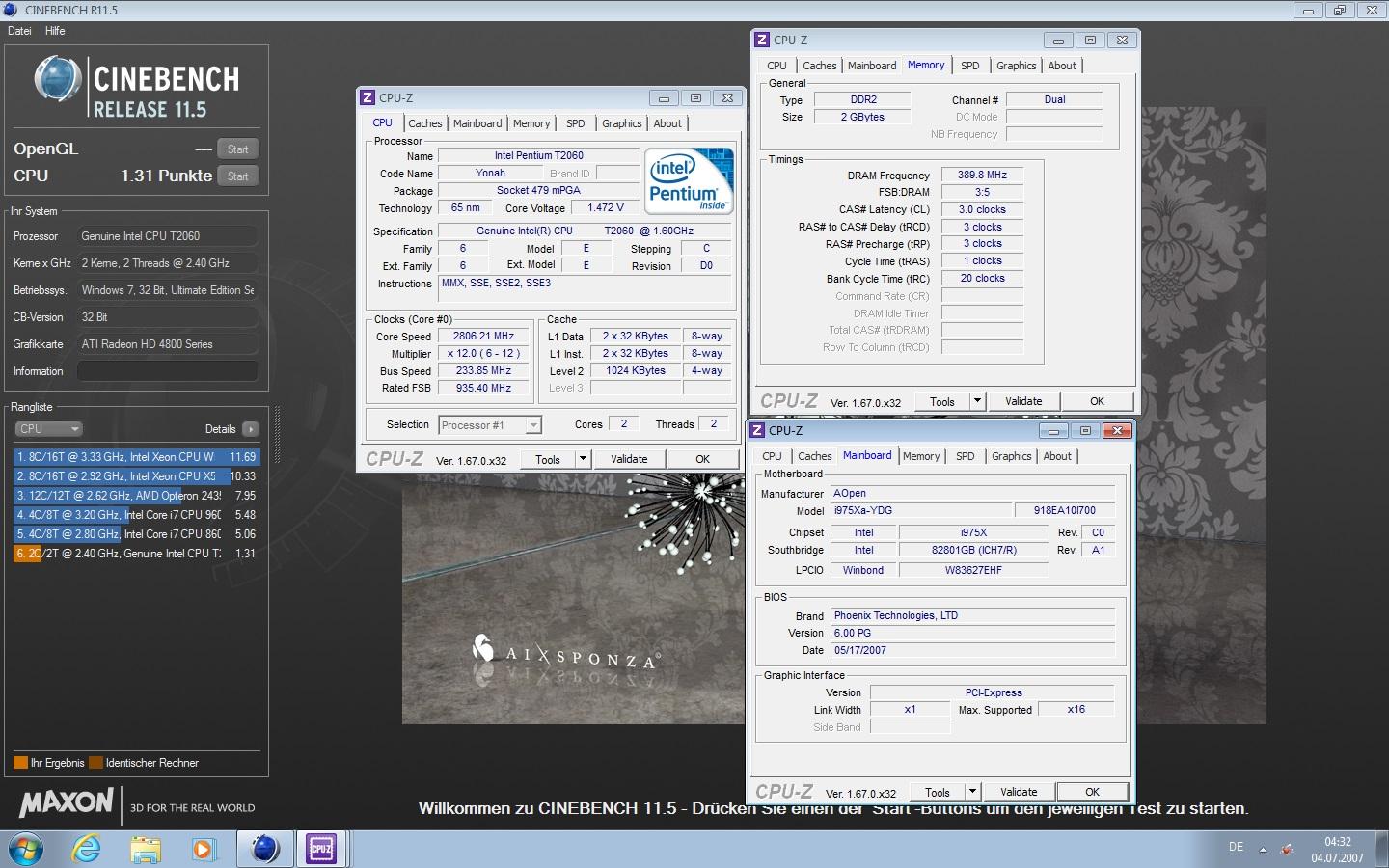Click the Action Center flag tray icon
This screenshot has width=1389, height=868.
click(1287, 850)
